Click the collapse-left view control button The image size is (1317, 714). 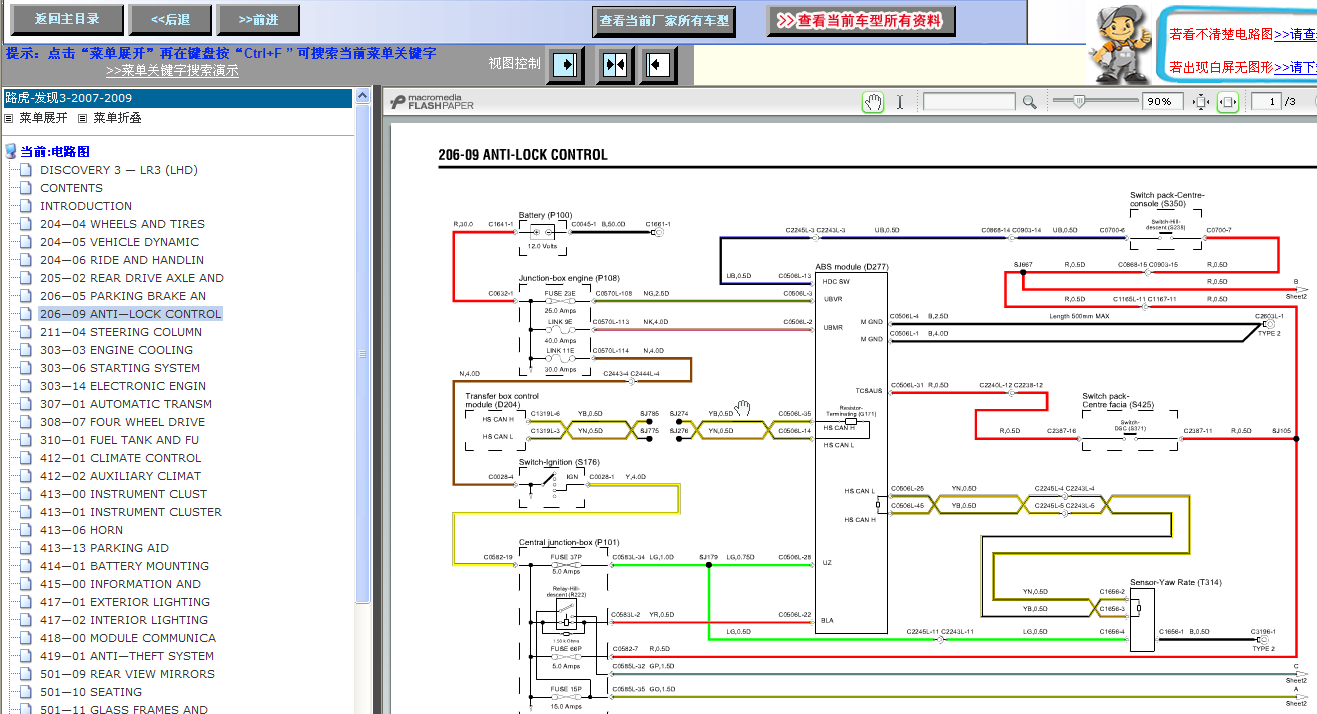pyautogui.click(x=658, y=65)
